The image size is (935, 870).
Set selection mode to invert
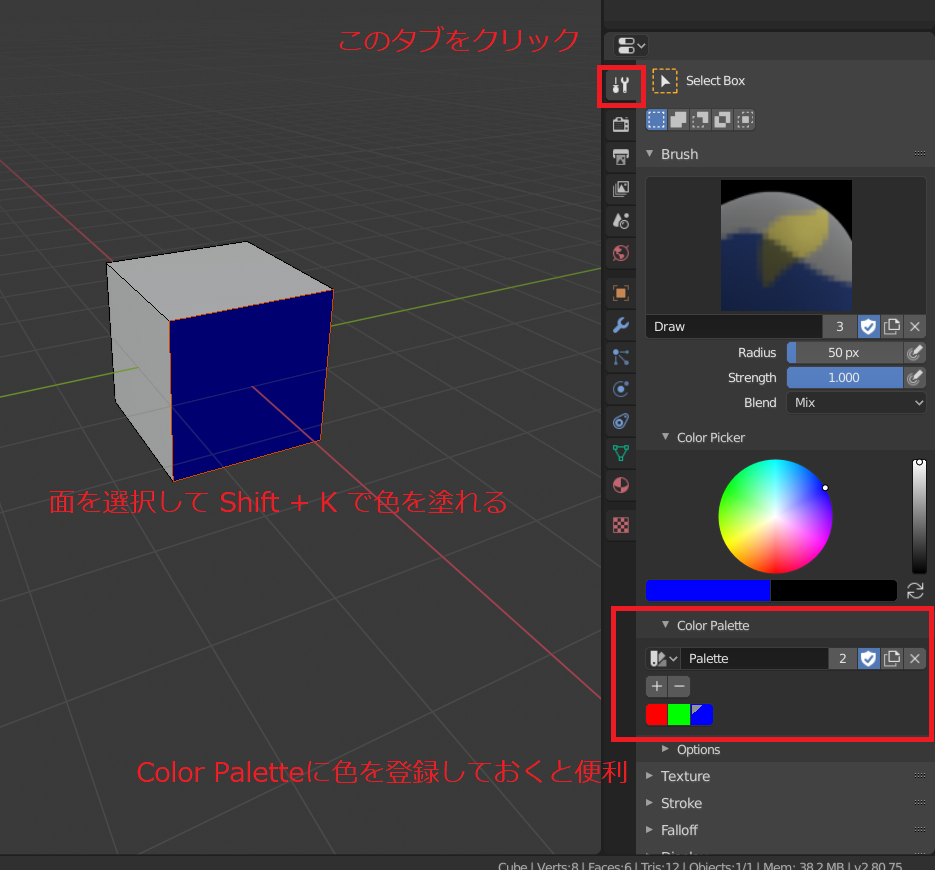tap(723, 120)
